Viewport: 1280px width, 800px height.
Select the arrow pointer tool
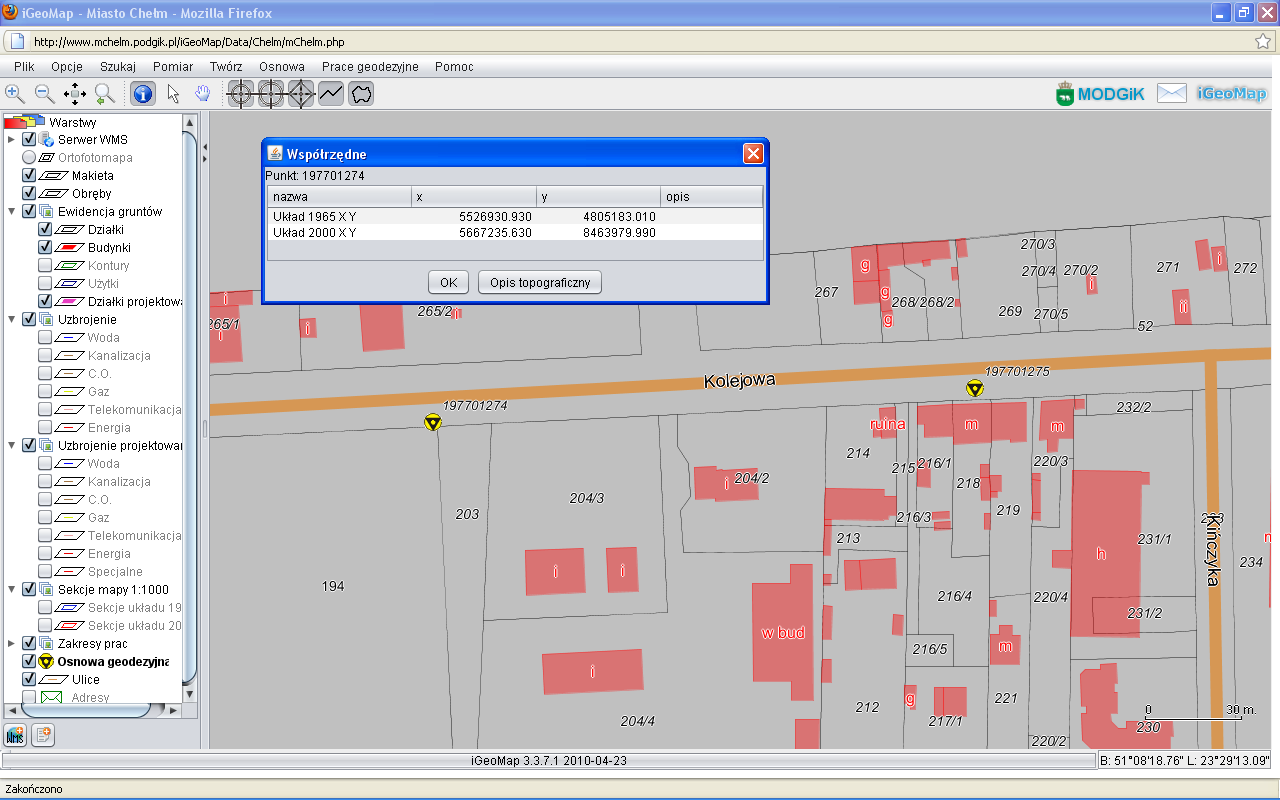tap(173, 93)
